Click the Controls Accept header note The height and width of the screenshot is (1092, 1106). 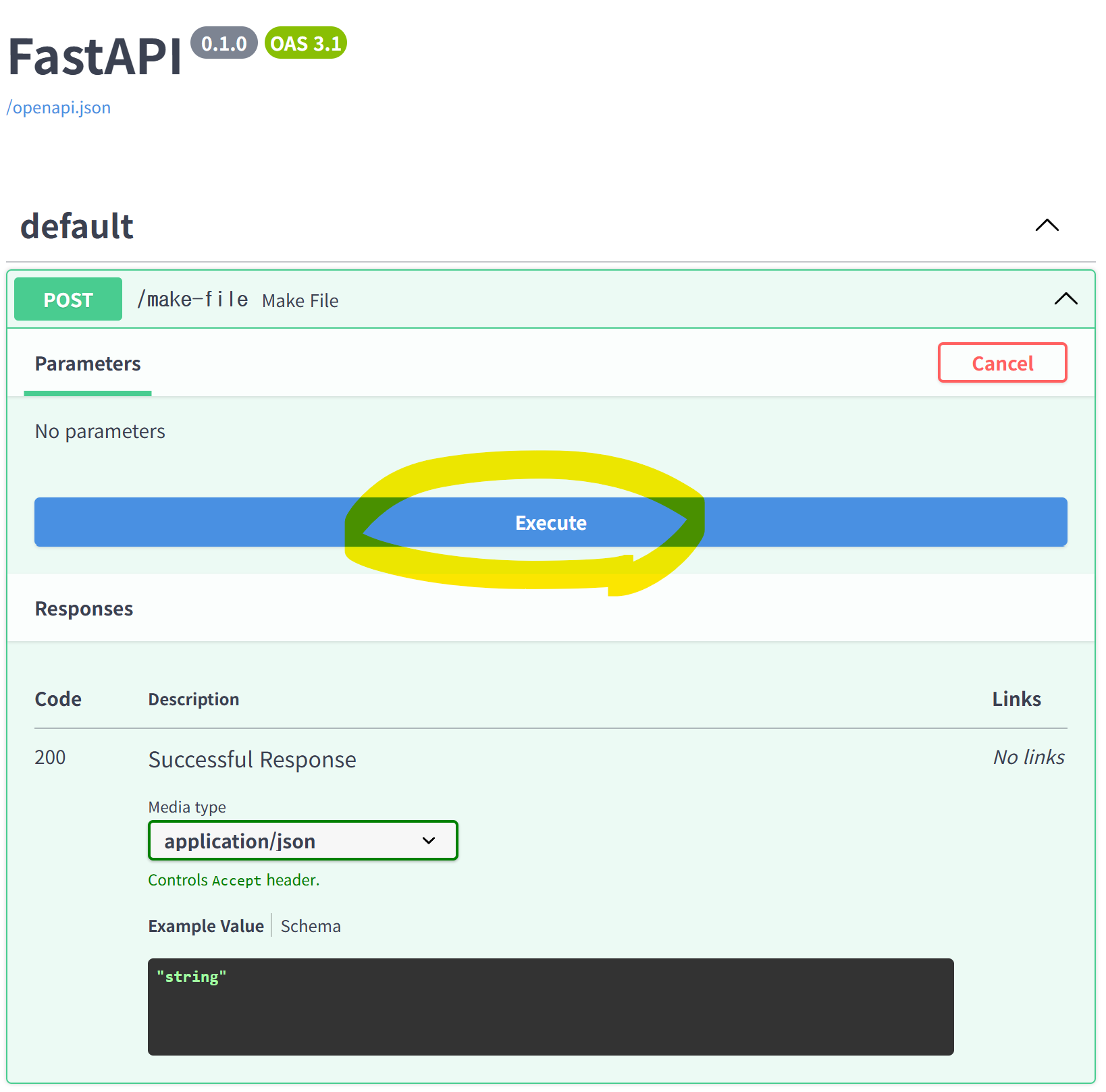pyautogui.click(x=234, y=880)
